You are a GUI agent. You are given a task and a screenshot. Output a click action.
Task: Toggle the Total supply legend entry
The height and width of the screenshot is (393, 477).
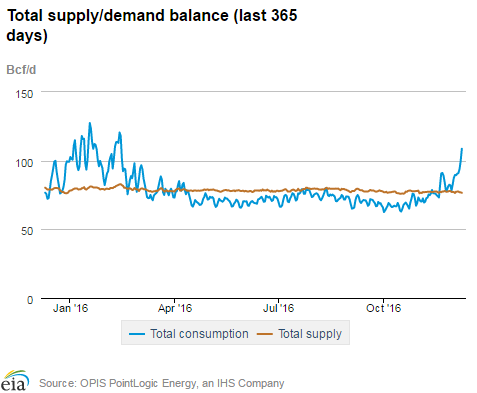(299, 334)
